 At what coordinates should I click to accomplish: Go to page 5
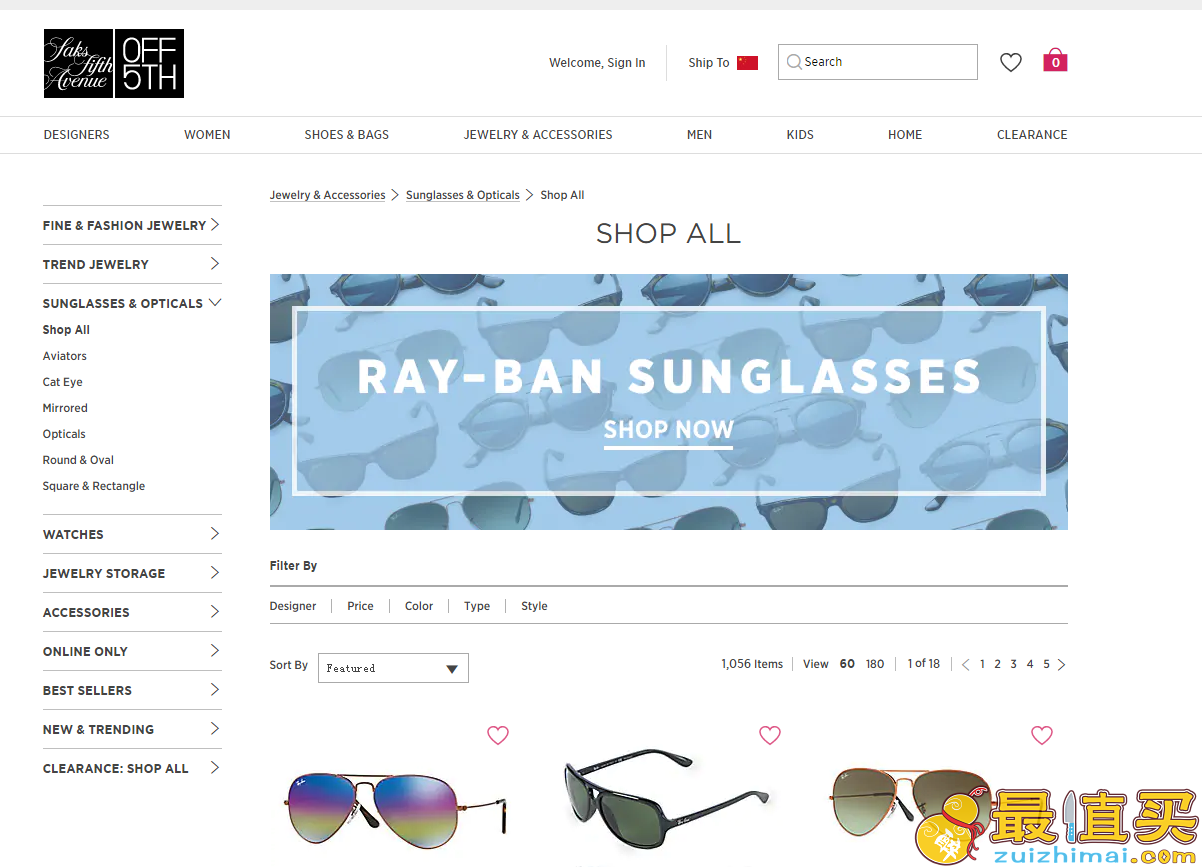[x=1046, y=664]
